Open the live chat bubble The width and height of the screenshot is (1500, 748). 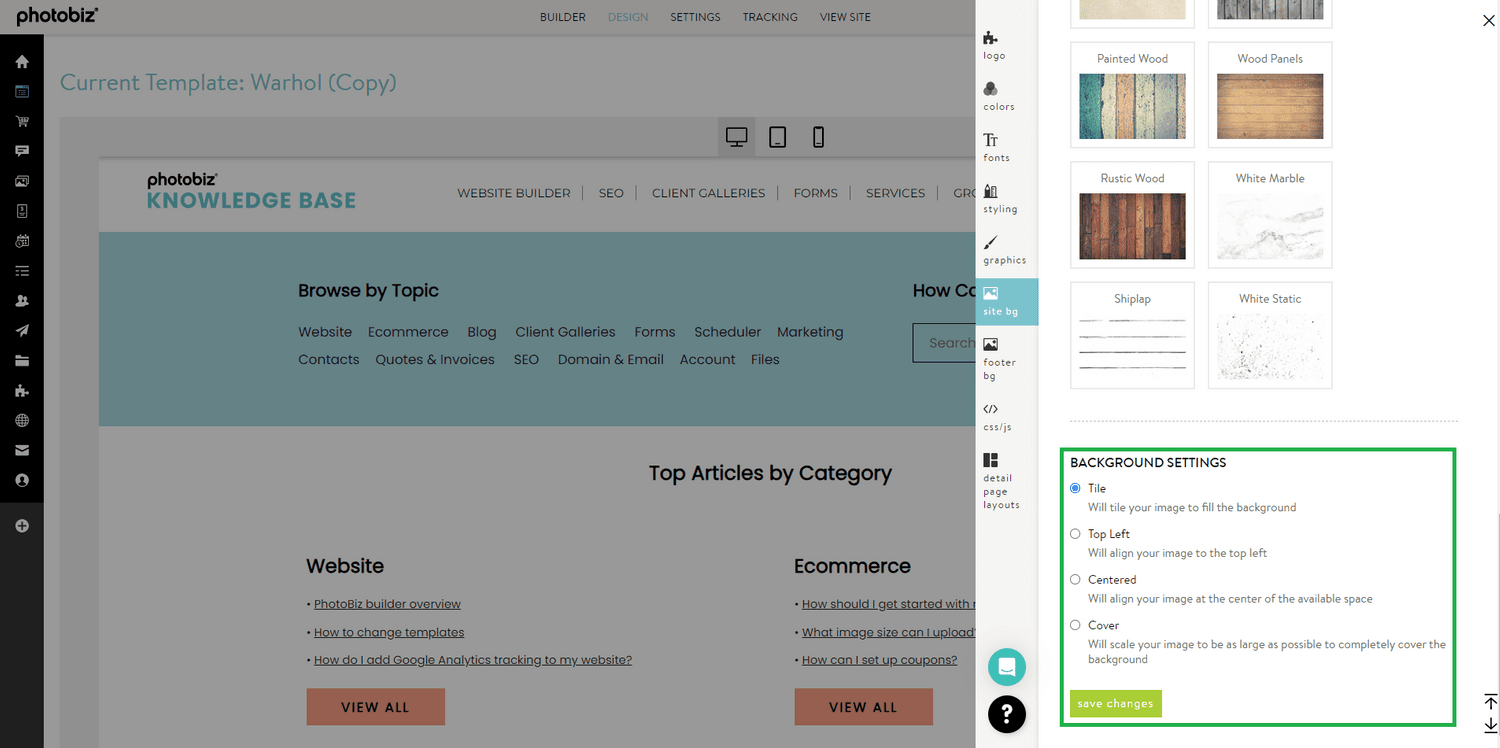(x=1006, y=666)
